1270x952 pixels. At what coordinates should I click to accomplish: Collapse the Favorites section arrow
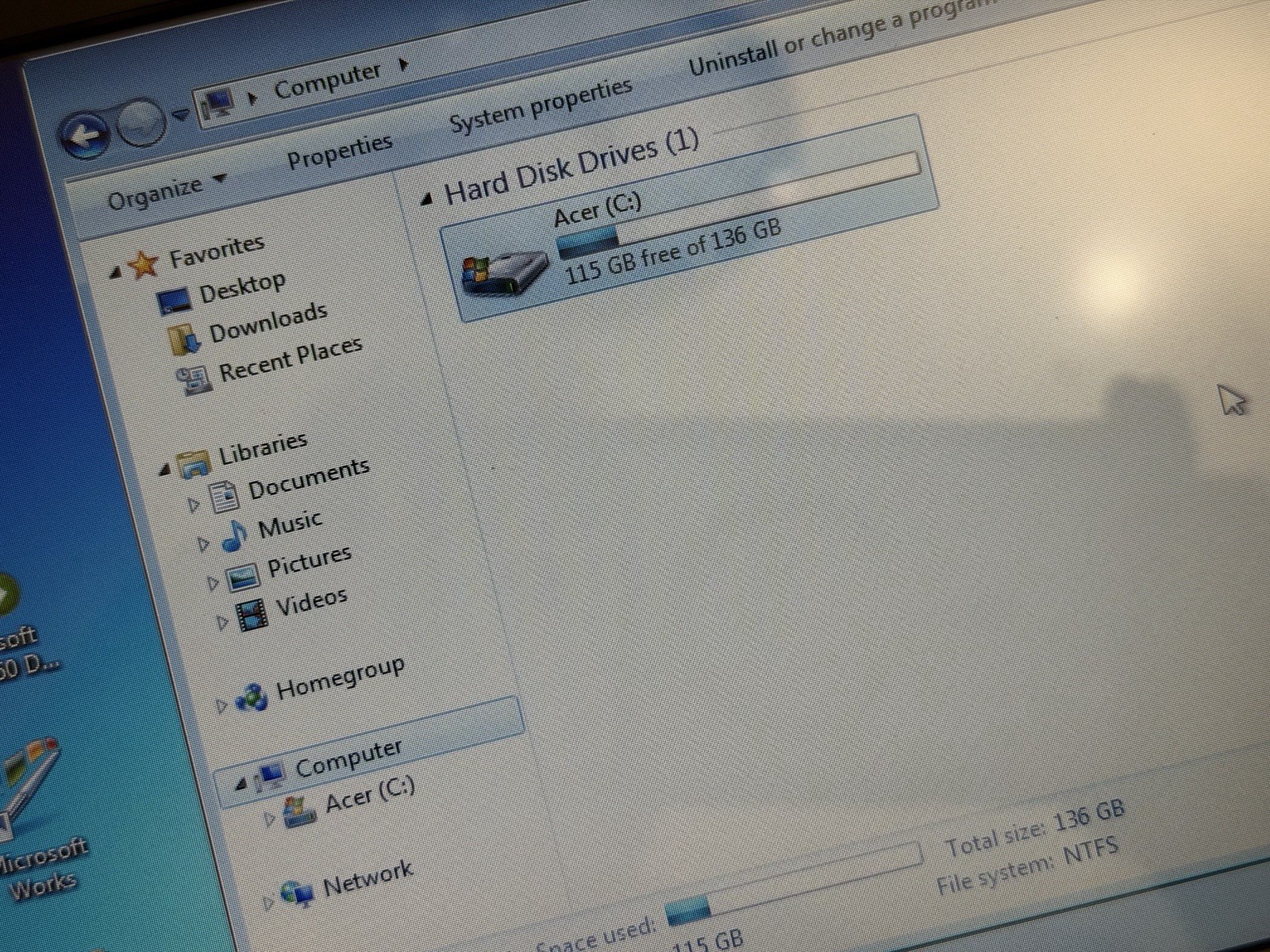pos(116,274)
